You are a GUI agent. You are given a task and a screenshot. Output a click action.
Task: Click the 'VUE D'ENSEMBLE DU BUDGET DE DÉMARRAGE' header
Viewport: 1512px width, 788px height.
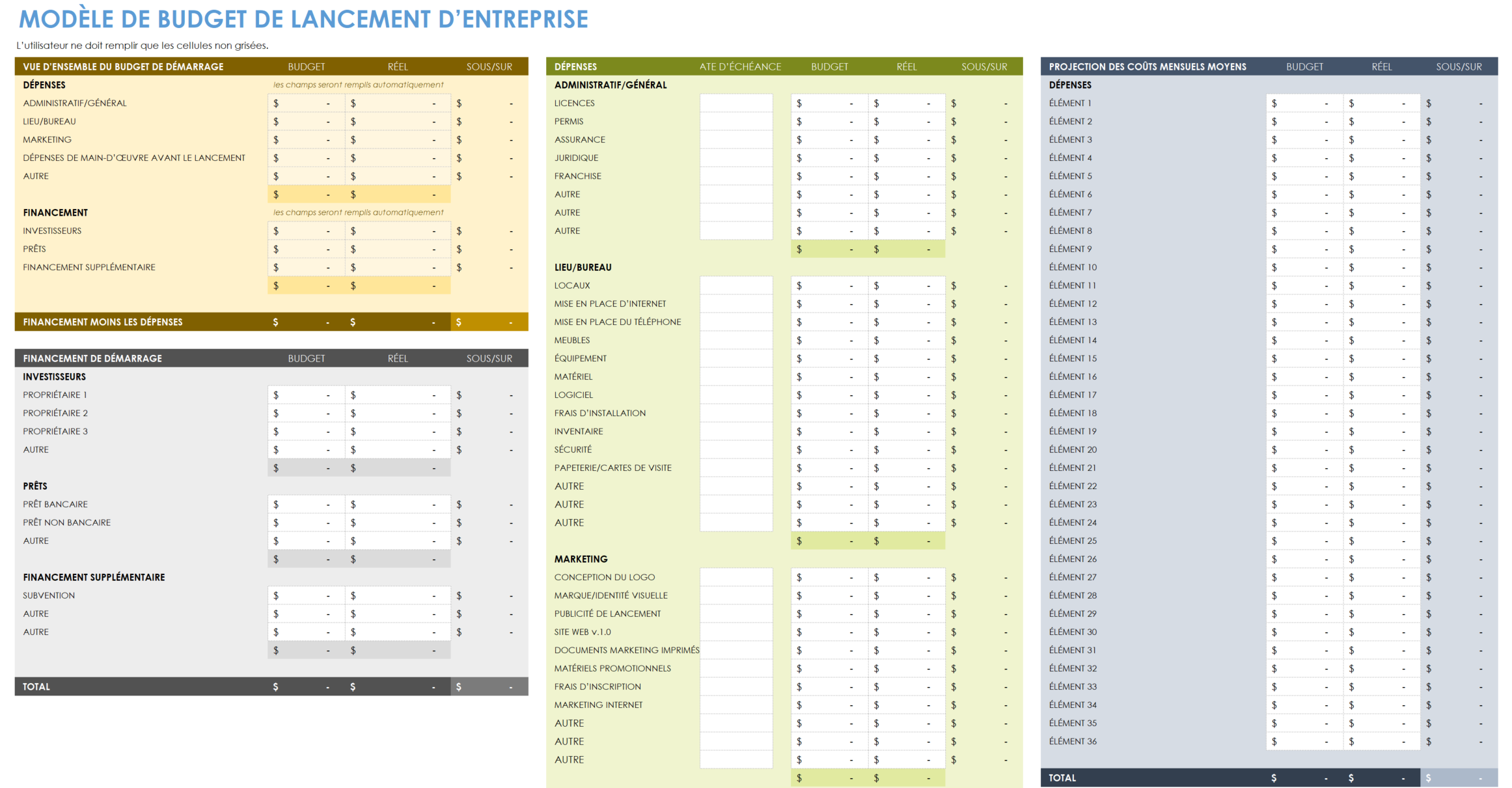123,66
